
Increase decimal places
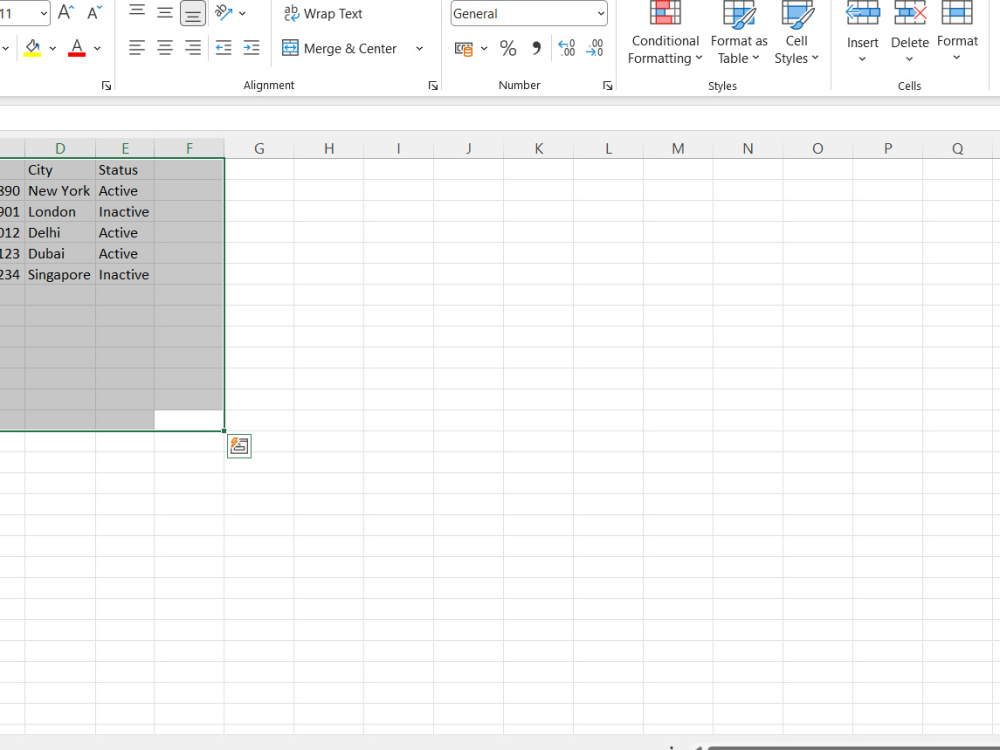(566, 48)
